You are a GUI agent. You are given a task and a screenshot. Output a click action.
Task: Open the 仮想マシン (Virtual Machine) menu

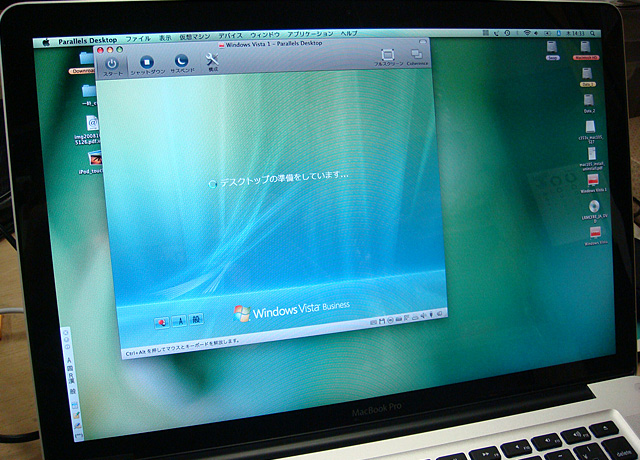click(x=195, y=37)
